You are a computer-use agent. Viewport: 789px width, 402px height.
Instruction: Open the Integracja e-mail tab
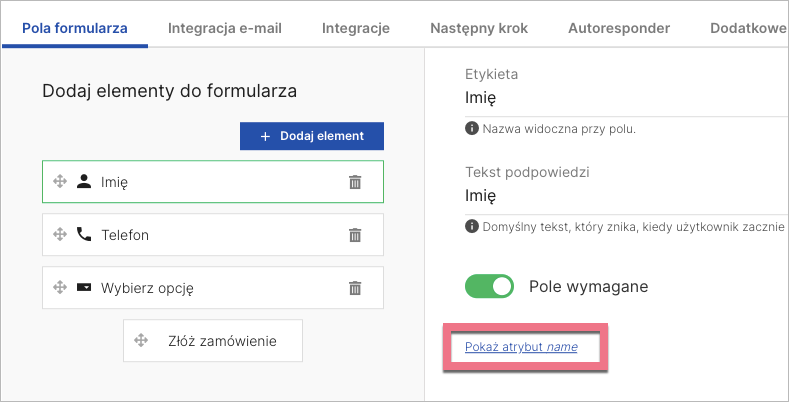pos(225,28)
